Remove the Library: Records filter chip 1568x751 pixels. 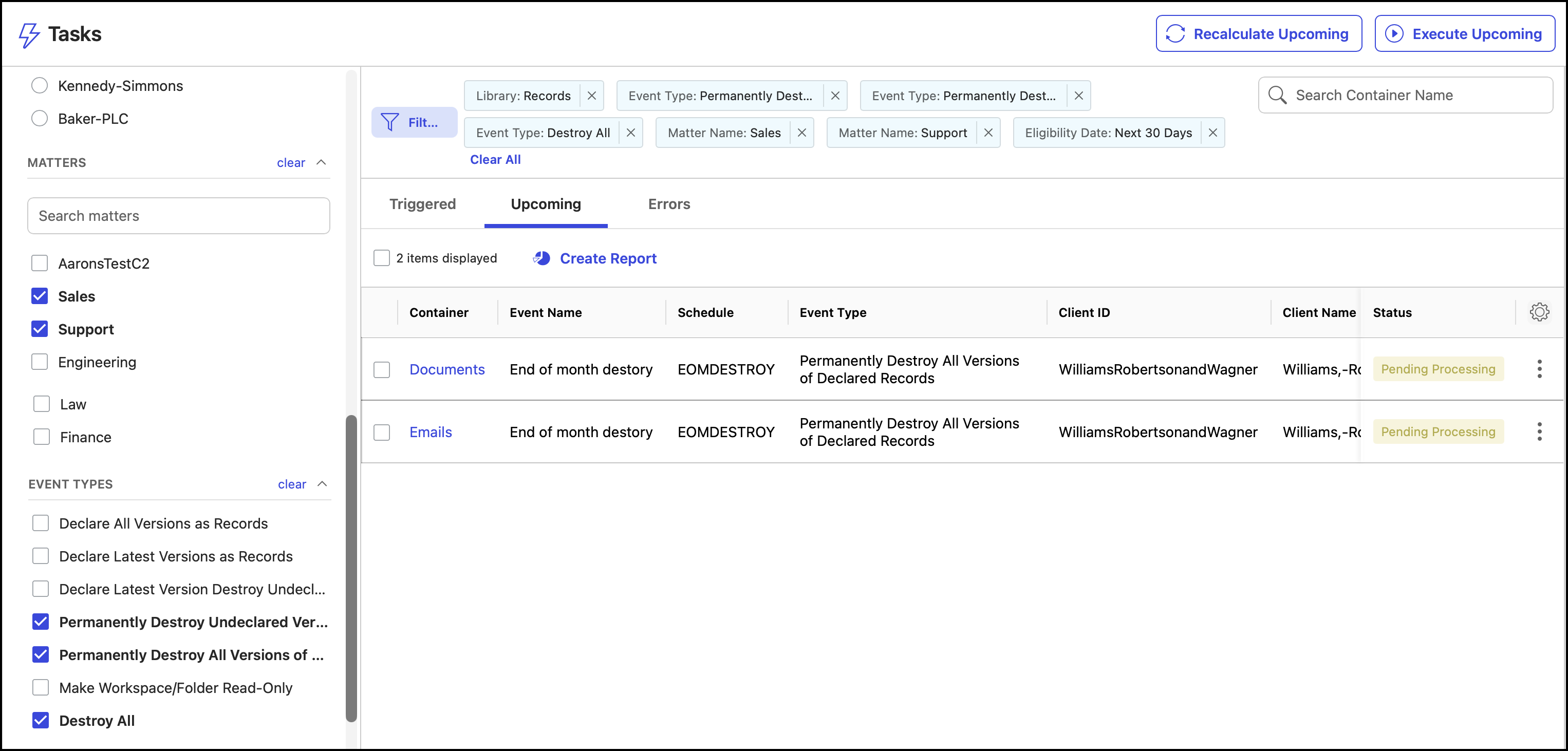[x=592, y=96]
